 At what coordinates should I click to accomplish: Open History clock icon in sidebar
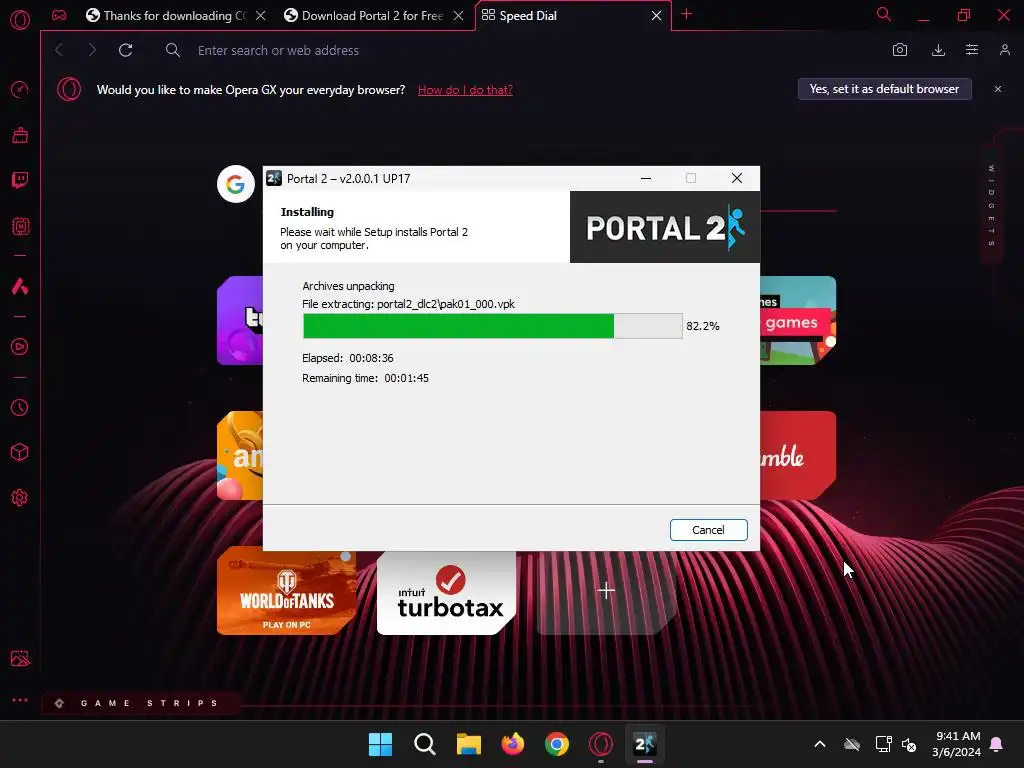[20, 408]
